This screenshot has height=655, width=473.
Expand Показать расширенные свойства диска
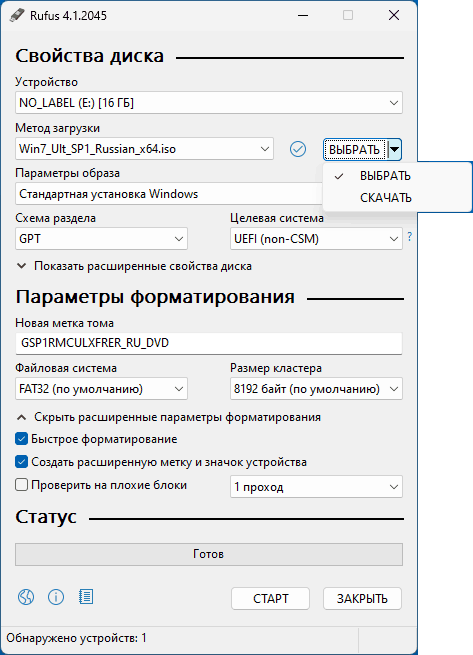coord(134,266)
